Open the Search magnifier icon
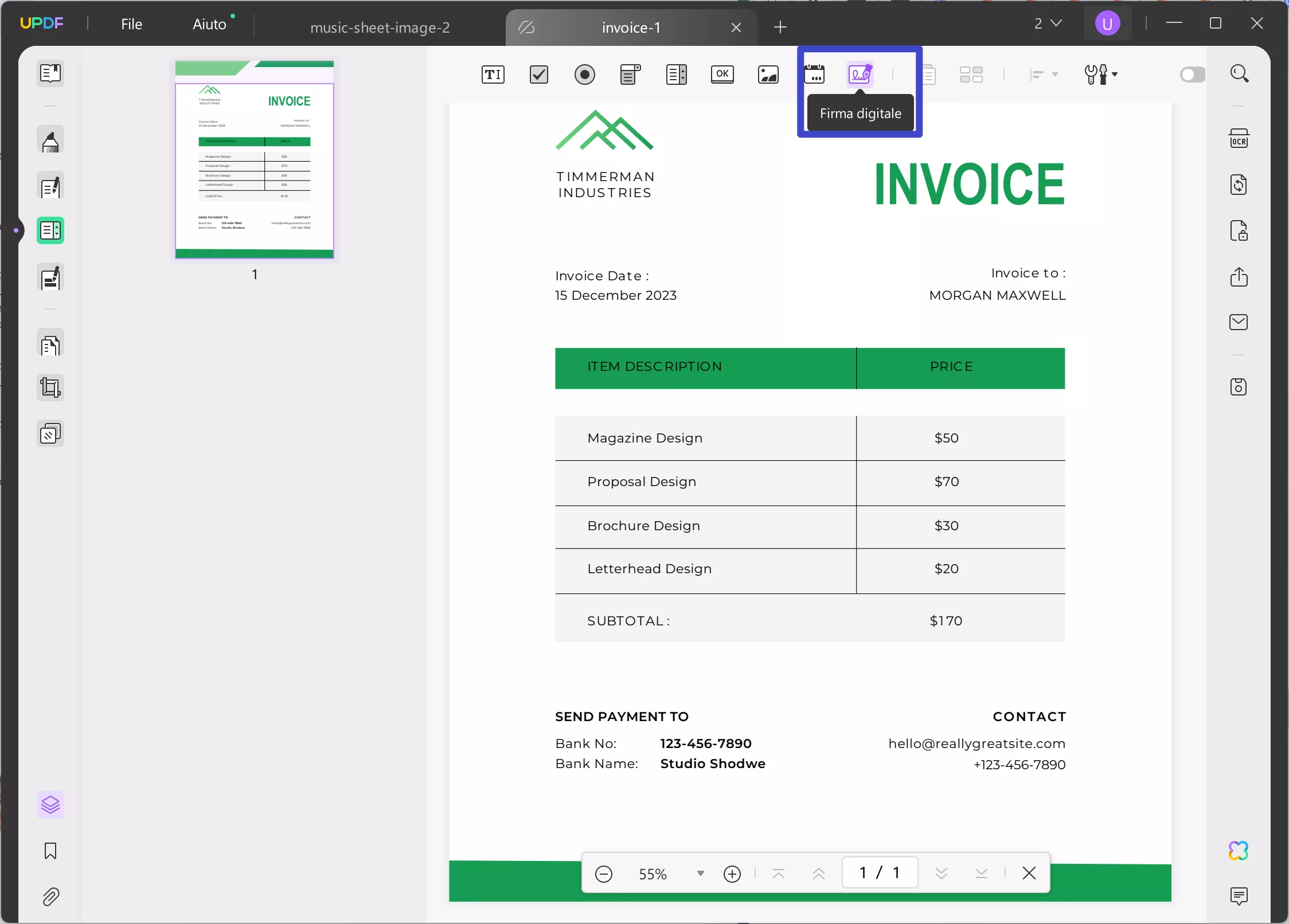Viewport: 1289px width, 924px height. tap(1239, 73)
